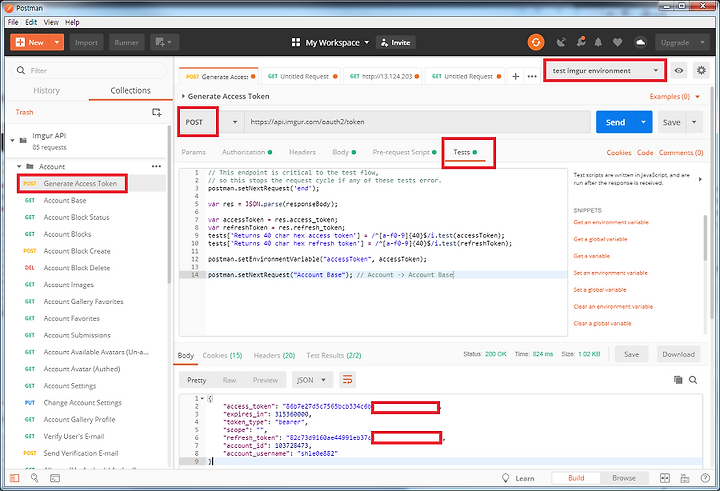Click Learn bulb in status bar

[518, 478]
